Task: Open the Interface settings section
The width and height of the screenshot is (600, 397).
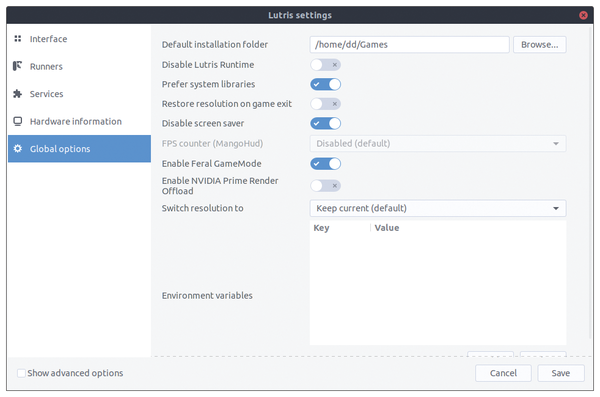Action: point(80,39)
